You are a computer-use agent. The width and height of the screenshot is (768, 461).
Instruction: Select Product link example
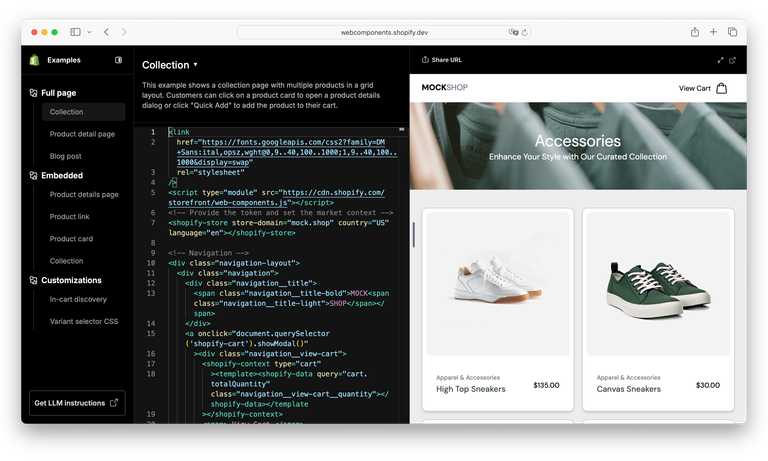coord(70,217)
